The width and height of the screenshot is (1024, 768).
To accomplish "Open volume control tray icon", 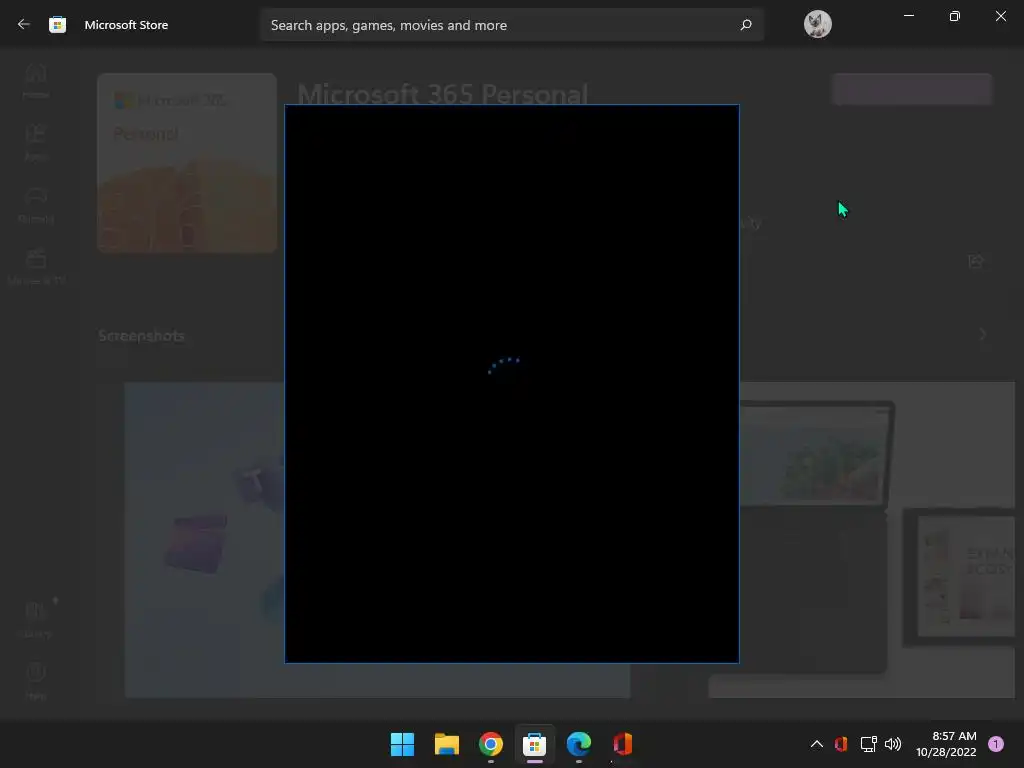I will pos(893,744).
